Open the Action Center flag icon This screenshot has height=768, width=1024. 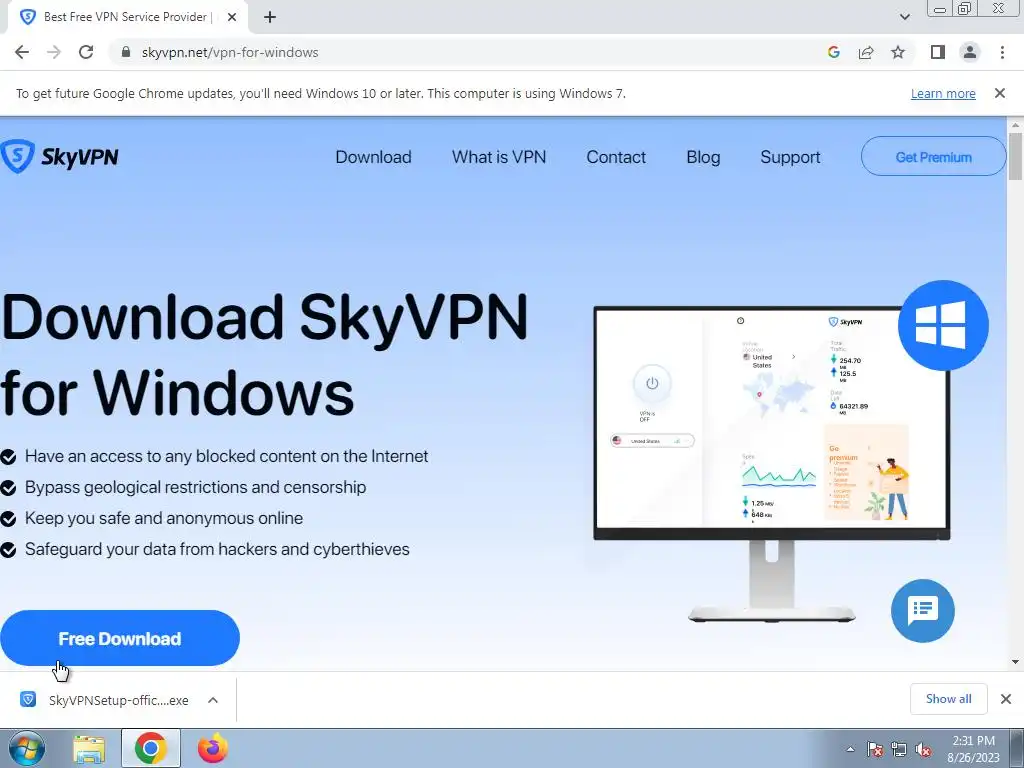pyautogui.click(x=874, y=749)
